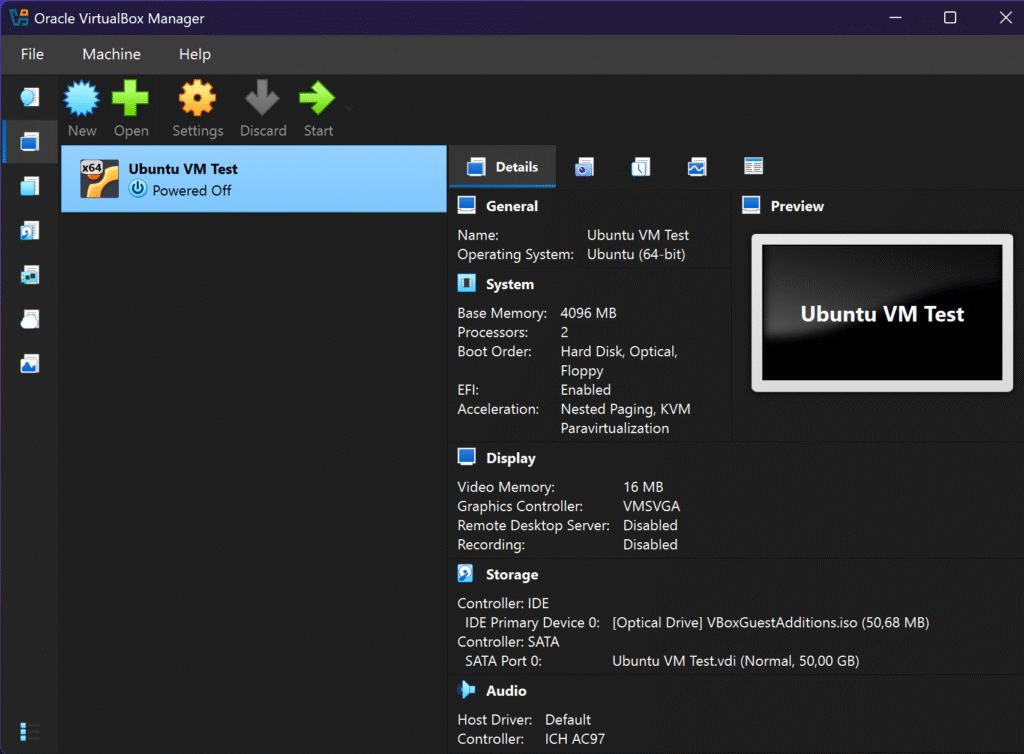Open Settings with the orange gear
Image resolution: width=1024 pixels, height=754 pixels.
pyautogui.click(x=197, y=100)
